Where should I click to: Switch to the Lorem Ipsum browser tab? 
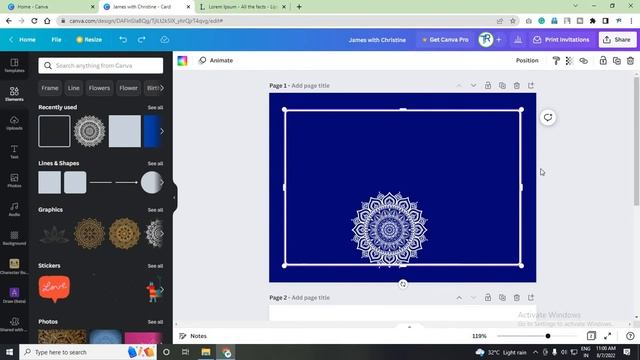click(x=242, y=7)
